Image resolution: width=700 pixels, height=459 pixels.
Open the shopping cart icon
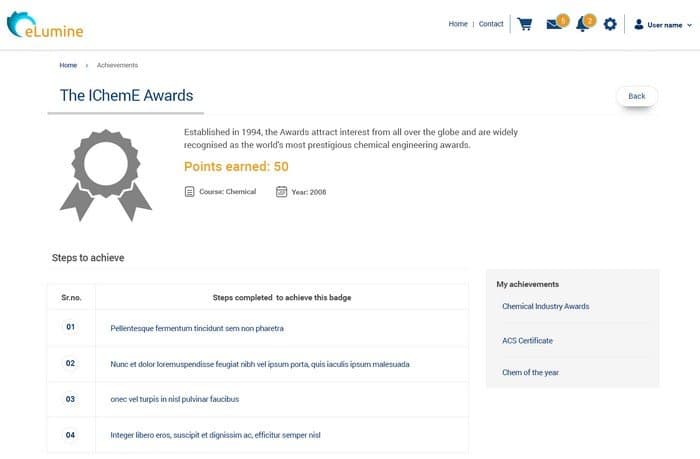coord(525,24)
